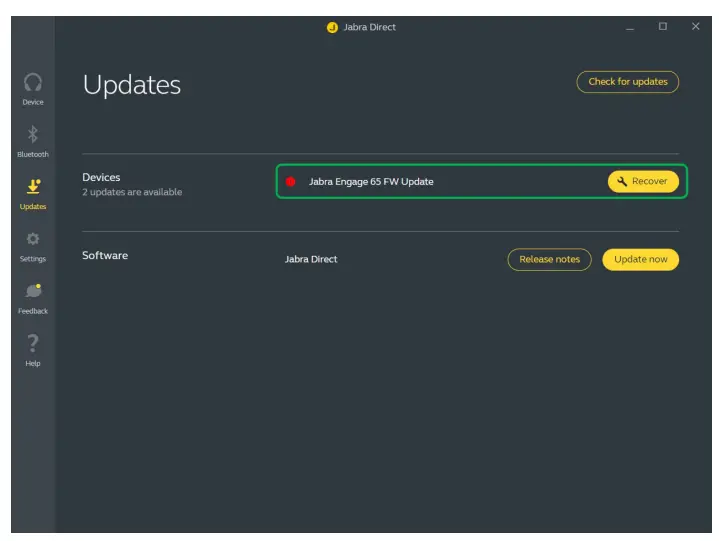Click the Jabra logo in title bar
Screen dimensions: 719x541
click(332, 28)
